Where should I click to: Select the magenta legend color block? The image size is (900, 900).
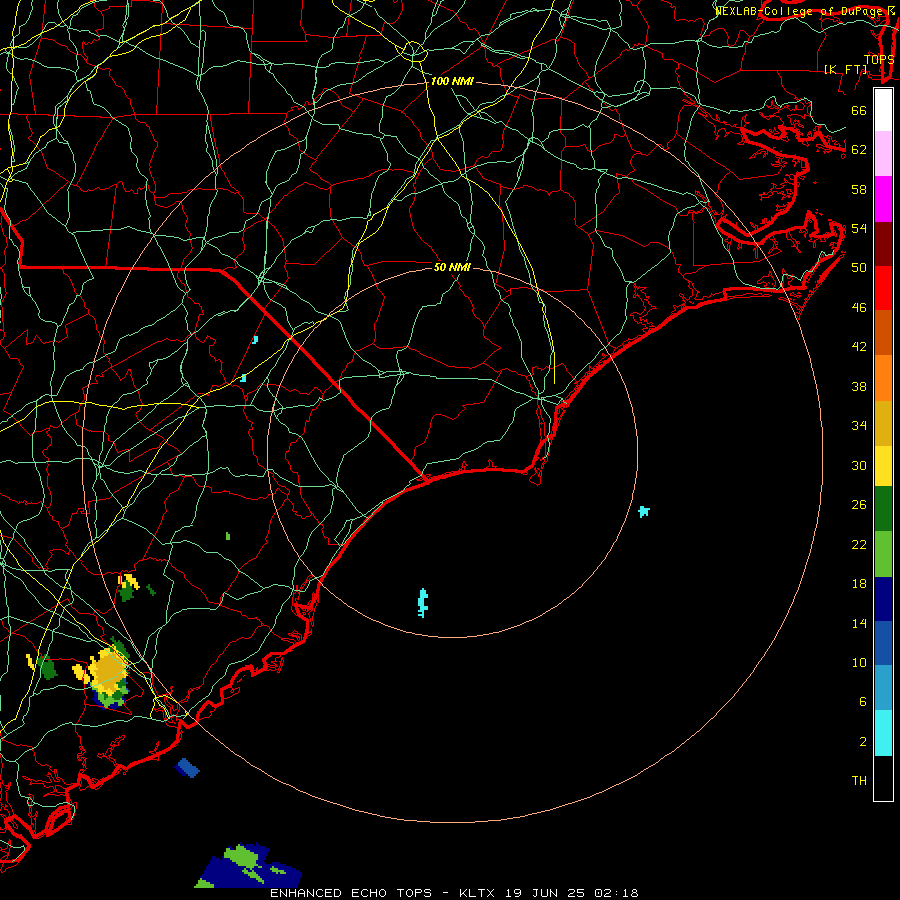coord(883,199)
